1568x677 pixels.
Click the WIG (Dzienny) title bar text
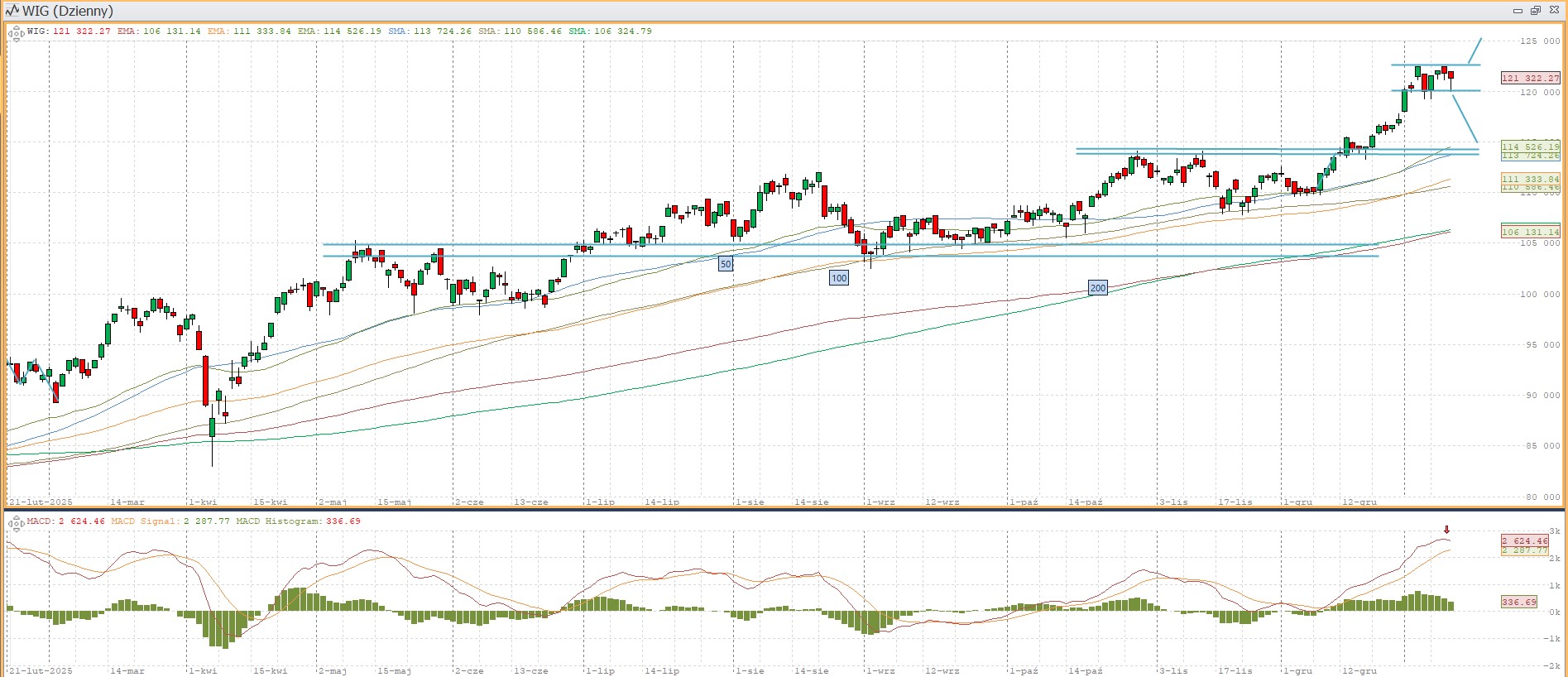pos(68,11)
